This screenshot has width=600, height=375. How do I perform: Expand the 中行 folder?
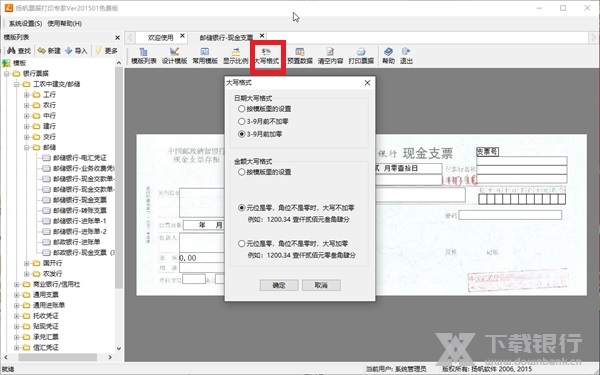click(x=26, y=116)
